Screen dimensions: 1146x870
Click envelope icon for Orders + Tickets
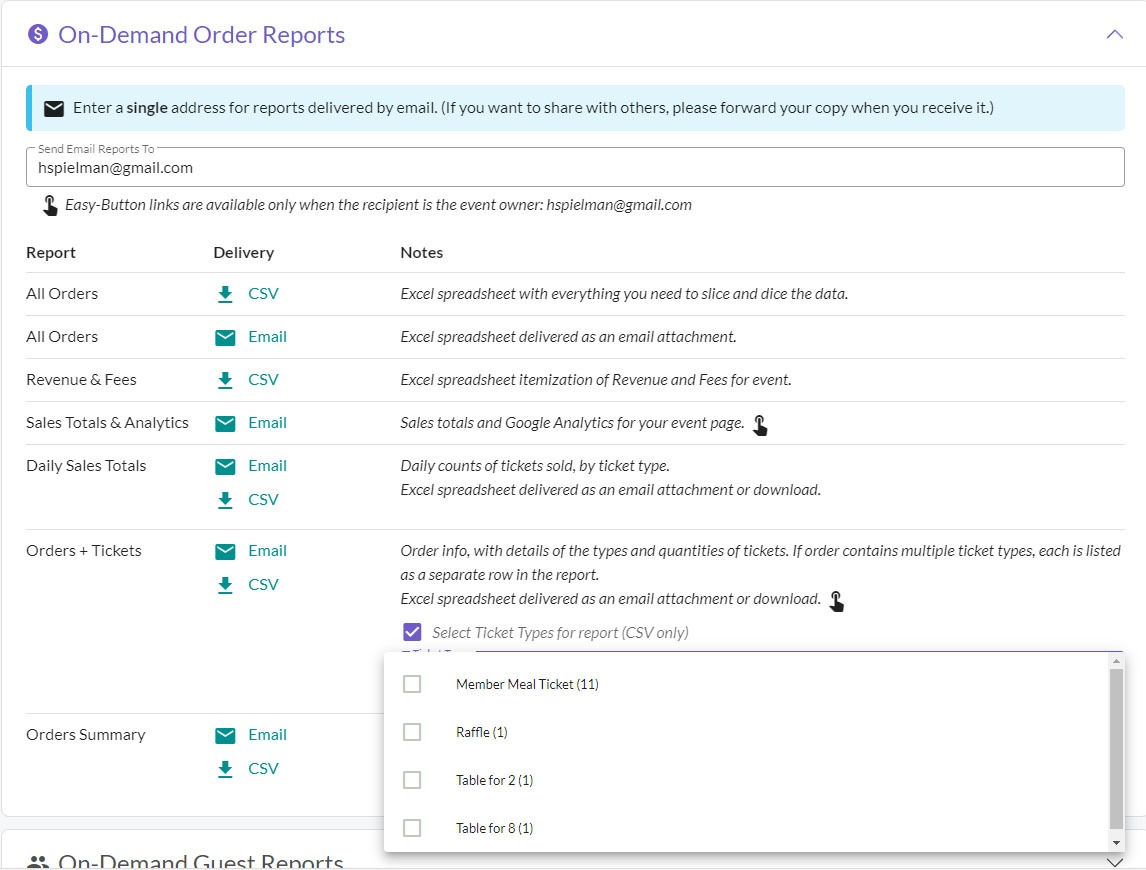[x=225, y=551]
